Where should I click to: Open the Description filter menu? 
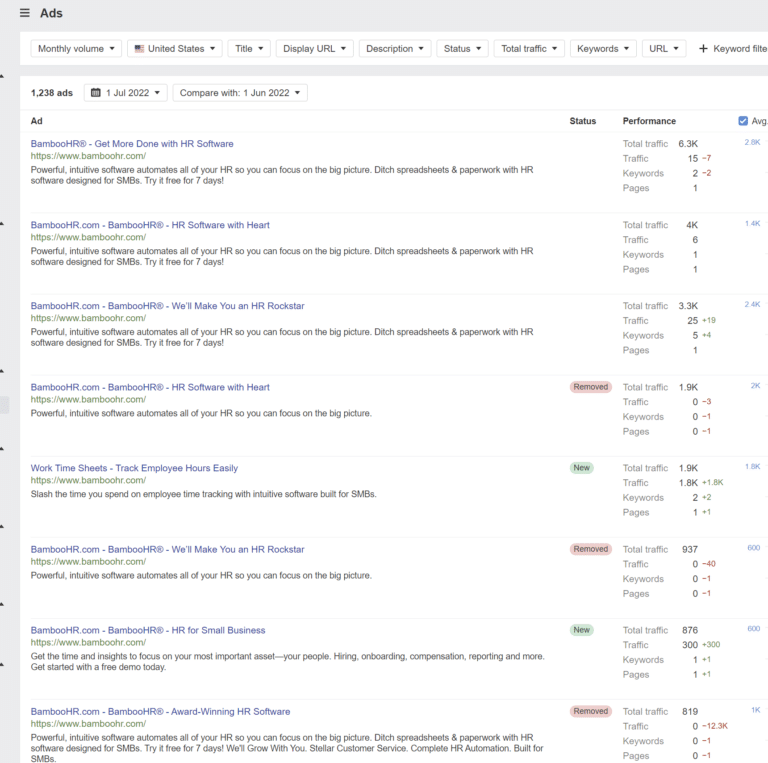click(x=394, y=48)
